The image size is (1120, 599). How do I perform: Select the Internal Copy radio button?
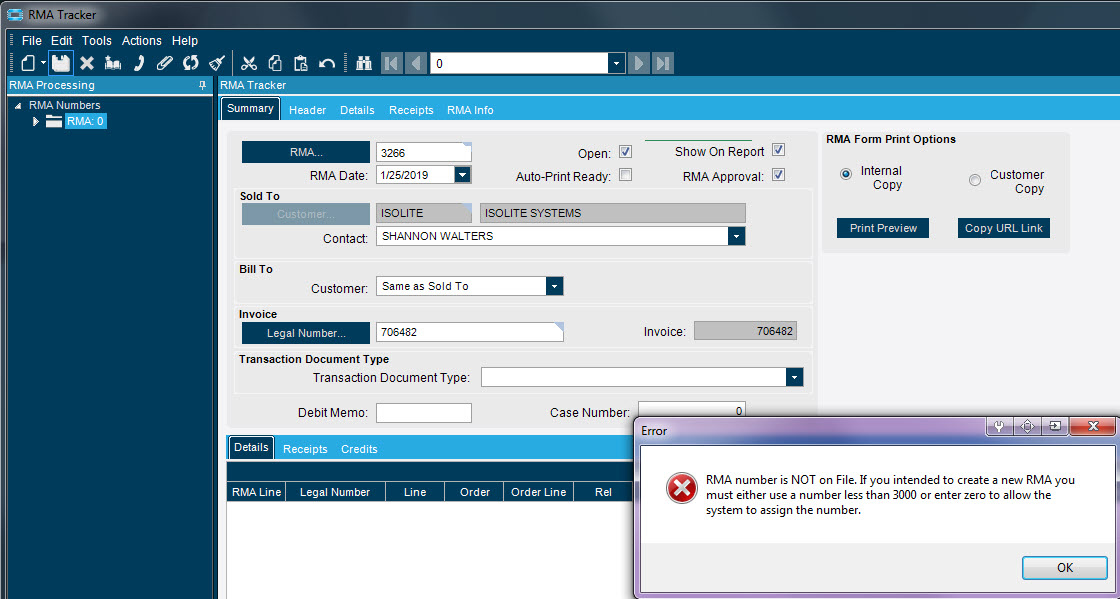pos(846,173)
